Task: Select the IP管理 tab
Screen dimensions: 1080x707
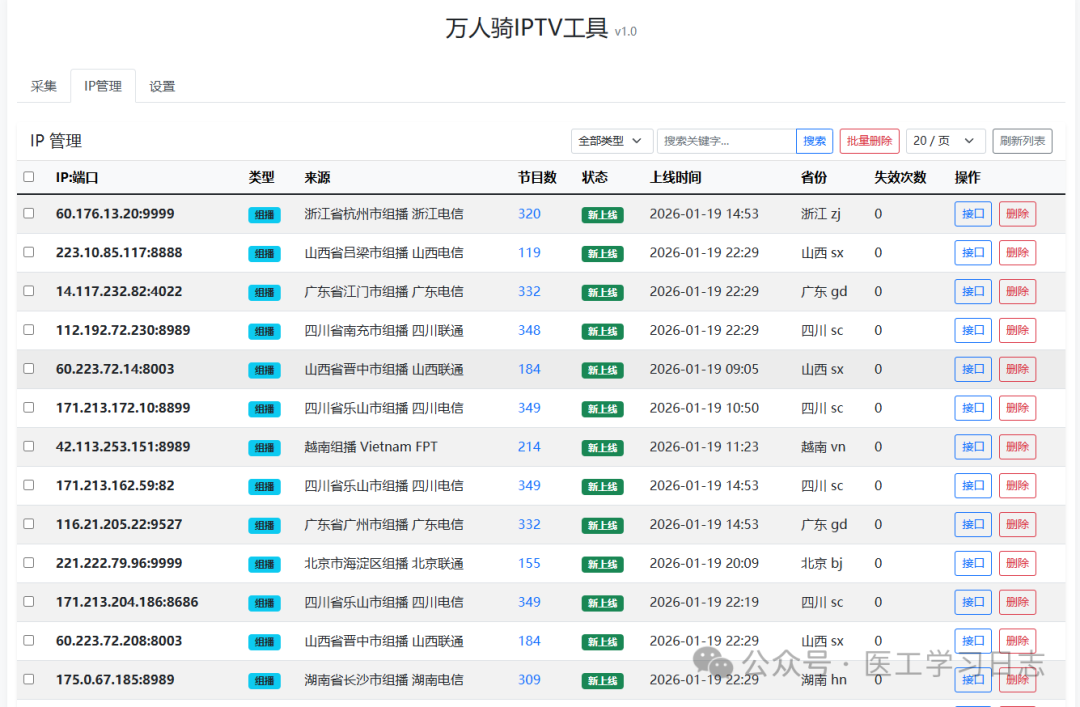Action: coord(102,86)
